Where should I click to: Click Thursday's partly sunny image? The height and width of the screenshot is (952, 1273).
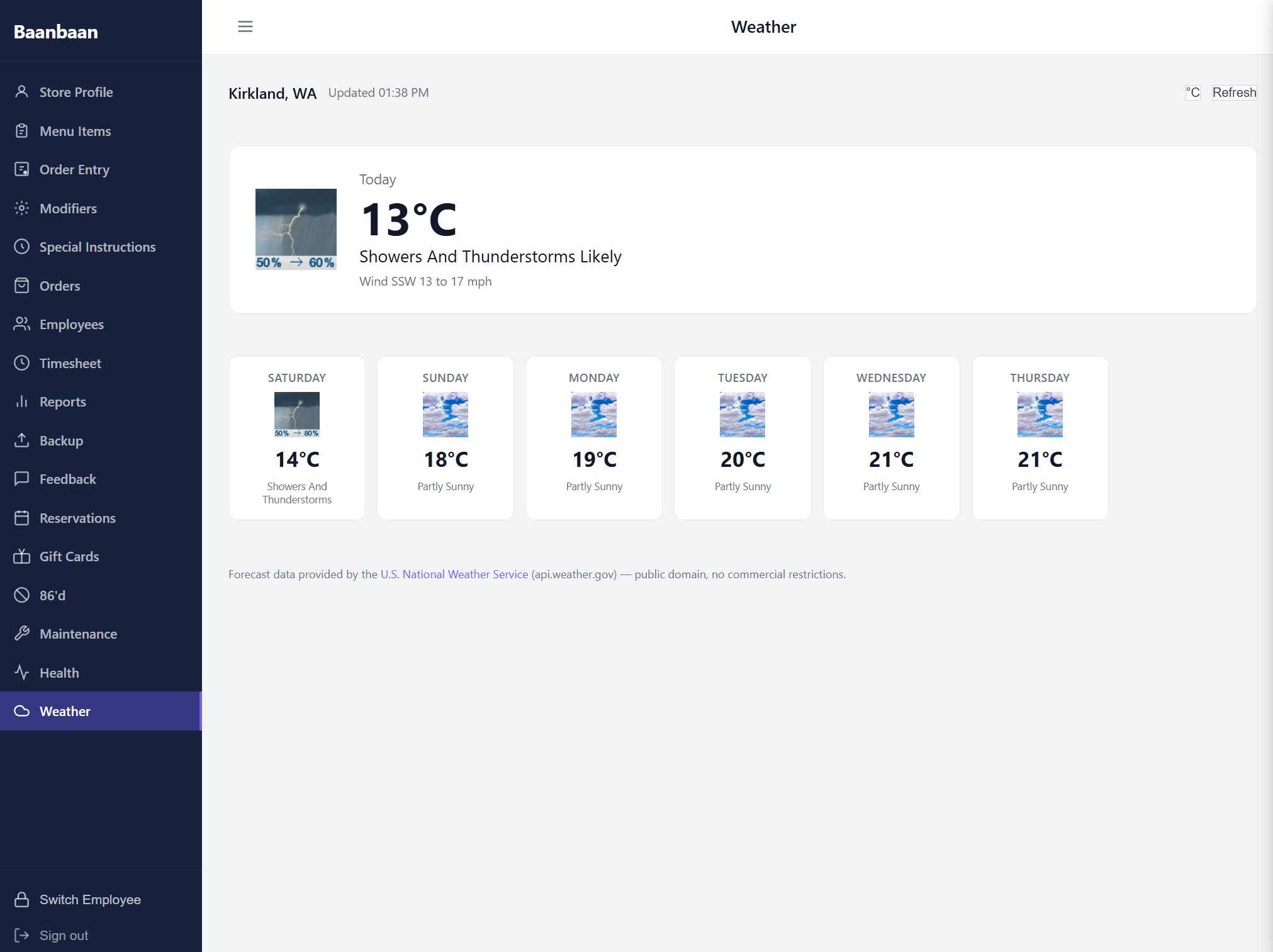click(1040, 415)
